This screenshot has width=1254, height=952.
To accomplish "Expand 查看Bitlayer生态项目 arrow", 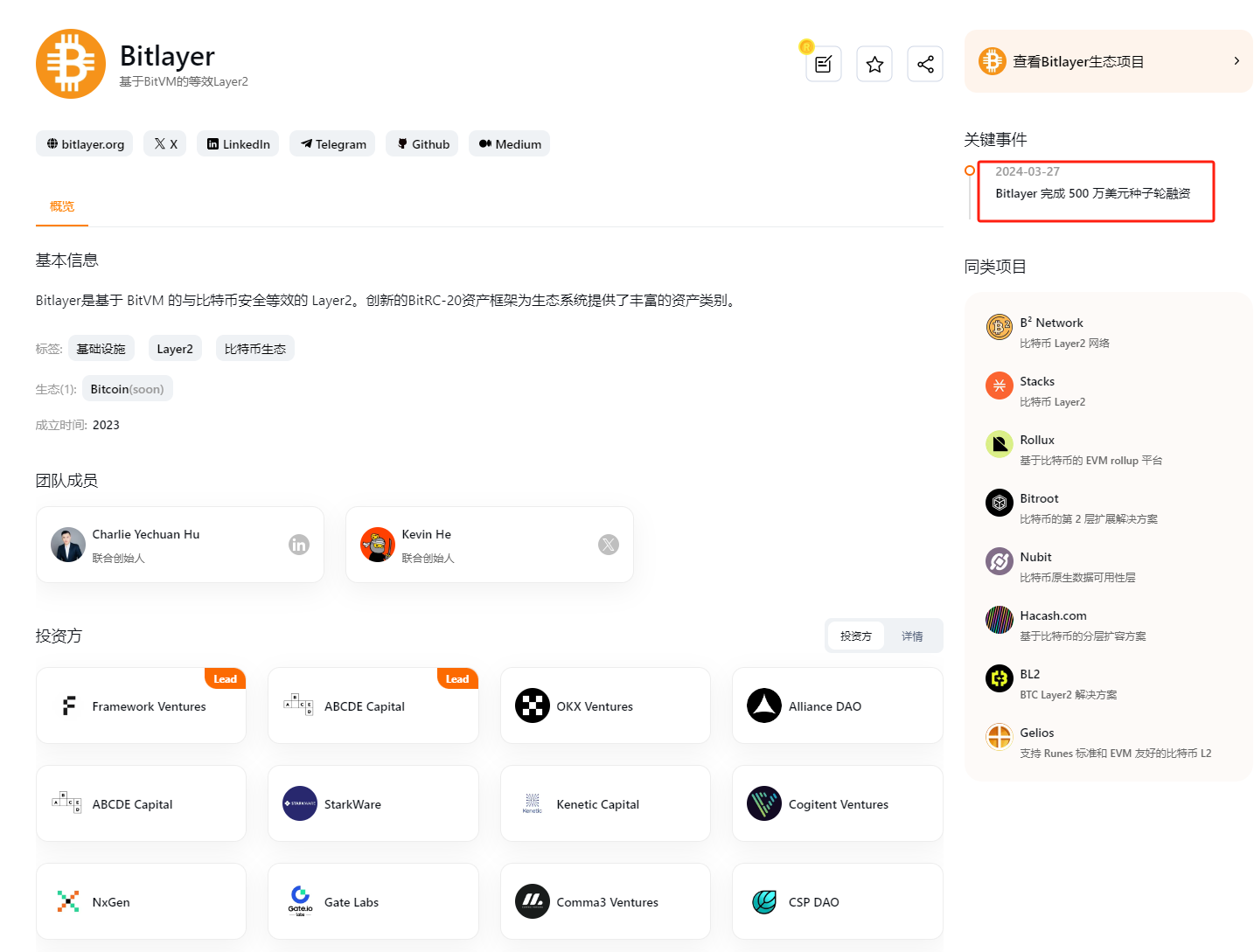I will pos(1237,61).
